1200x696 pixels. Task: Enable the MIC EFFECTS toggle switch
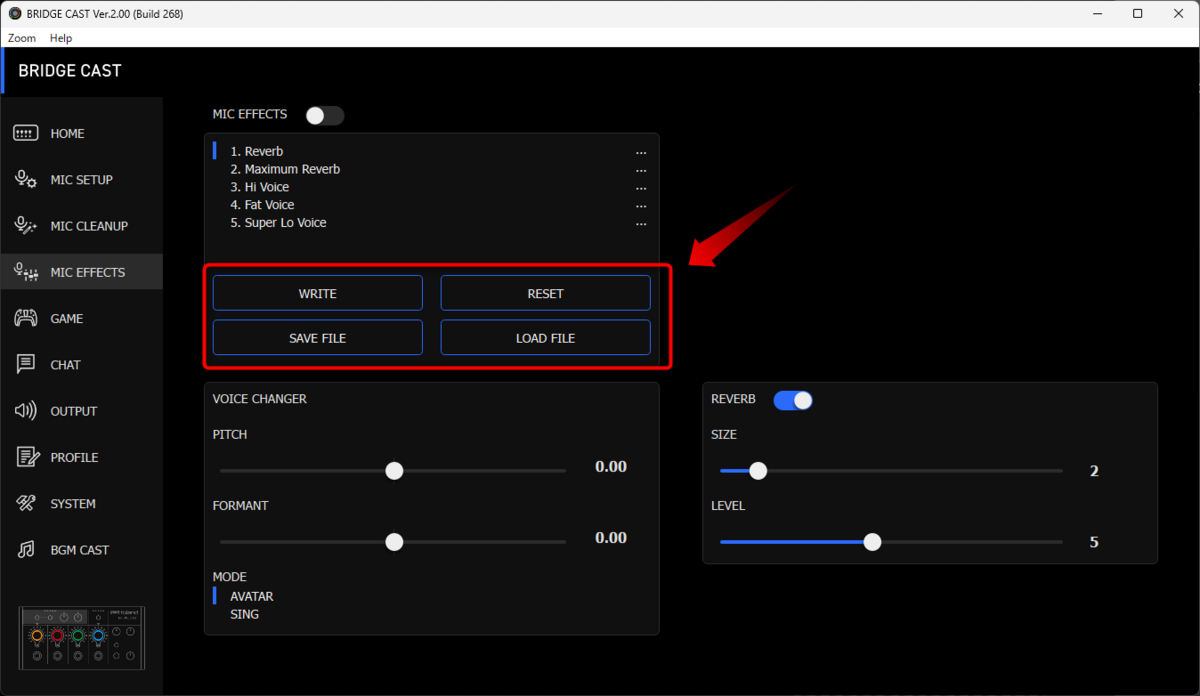click(325, 116)
